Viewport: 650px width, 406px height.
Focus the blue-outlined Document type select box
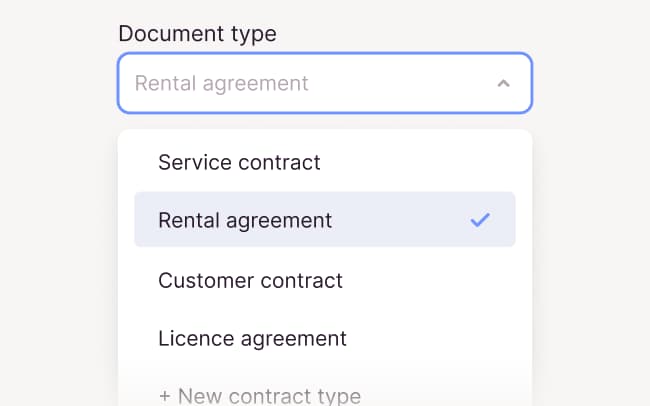[324, 83]
